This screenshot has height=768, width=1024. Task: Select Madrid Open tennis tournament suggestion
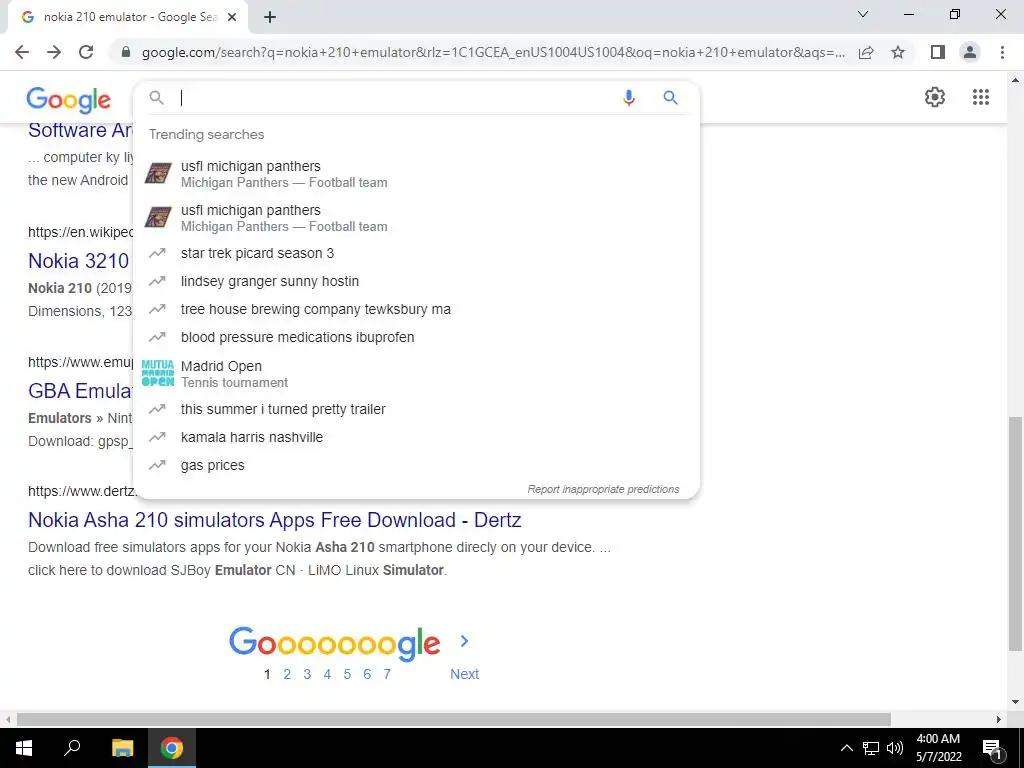click(x=416, y=374)
